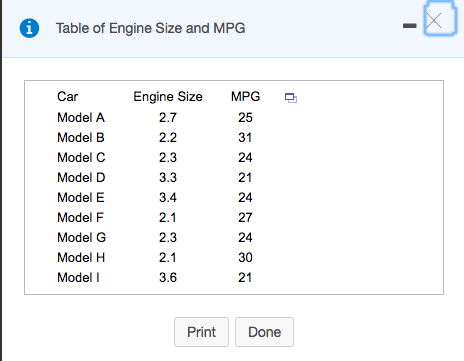
Task: Select the 'Model E' row label
Action: pos(81,197)
